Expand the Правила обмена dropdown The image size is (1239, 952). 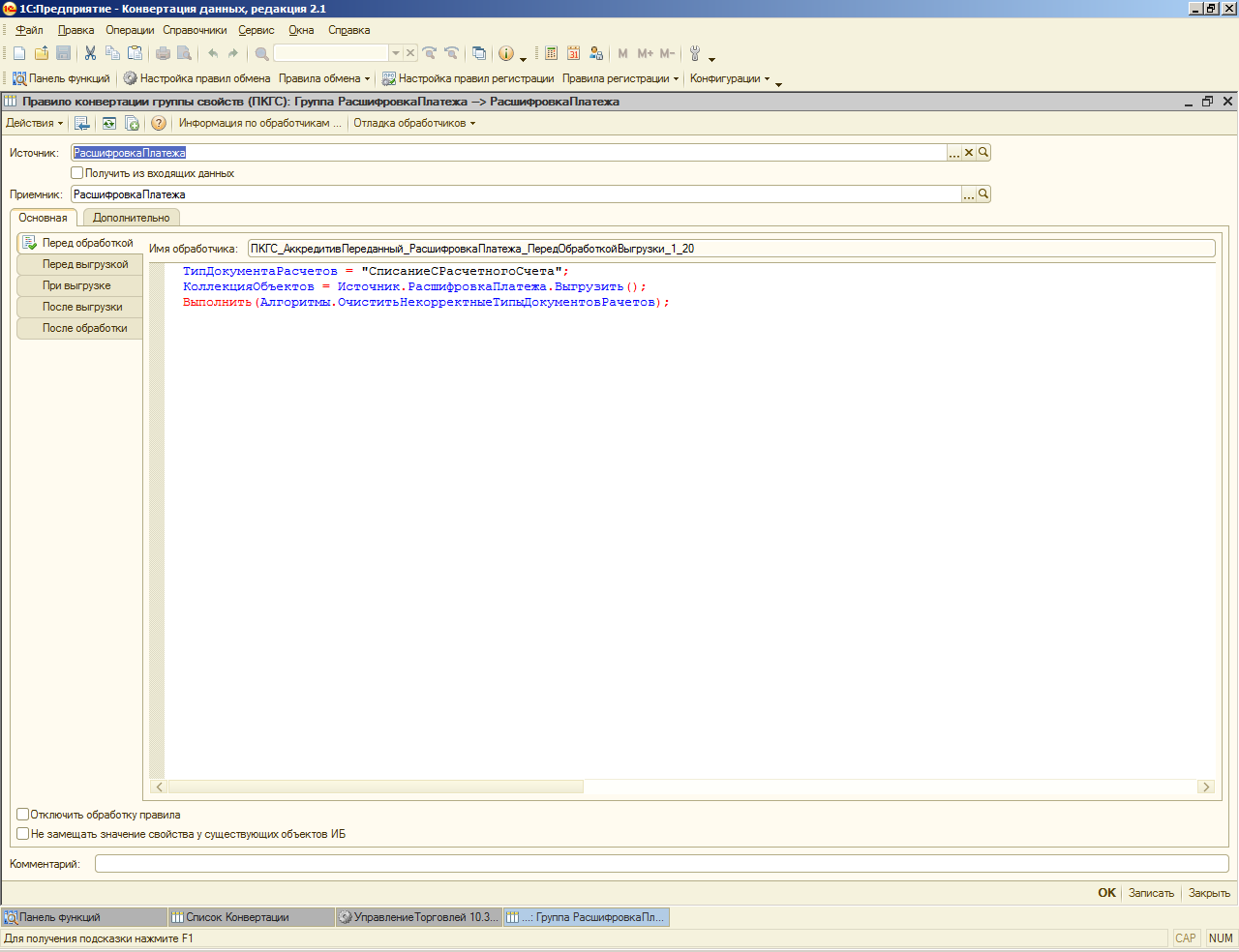[x=324, y=78]
